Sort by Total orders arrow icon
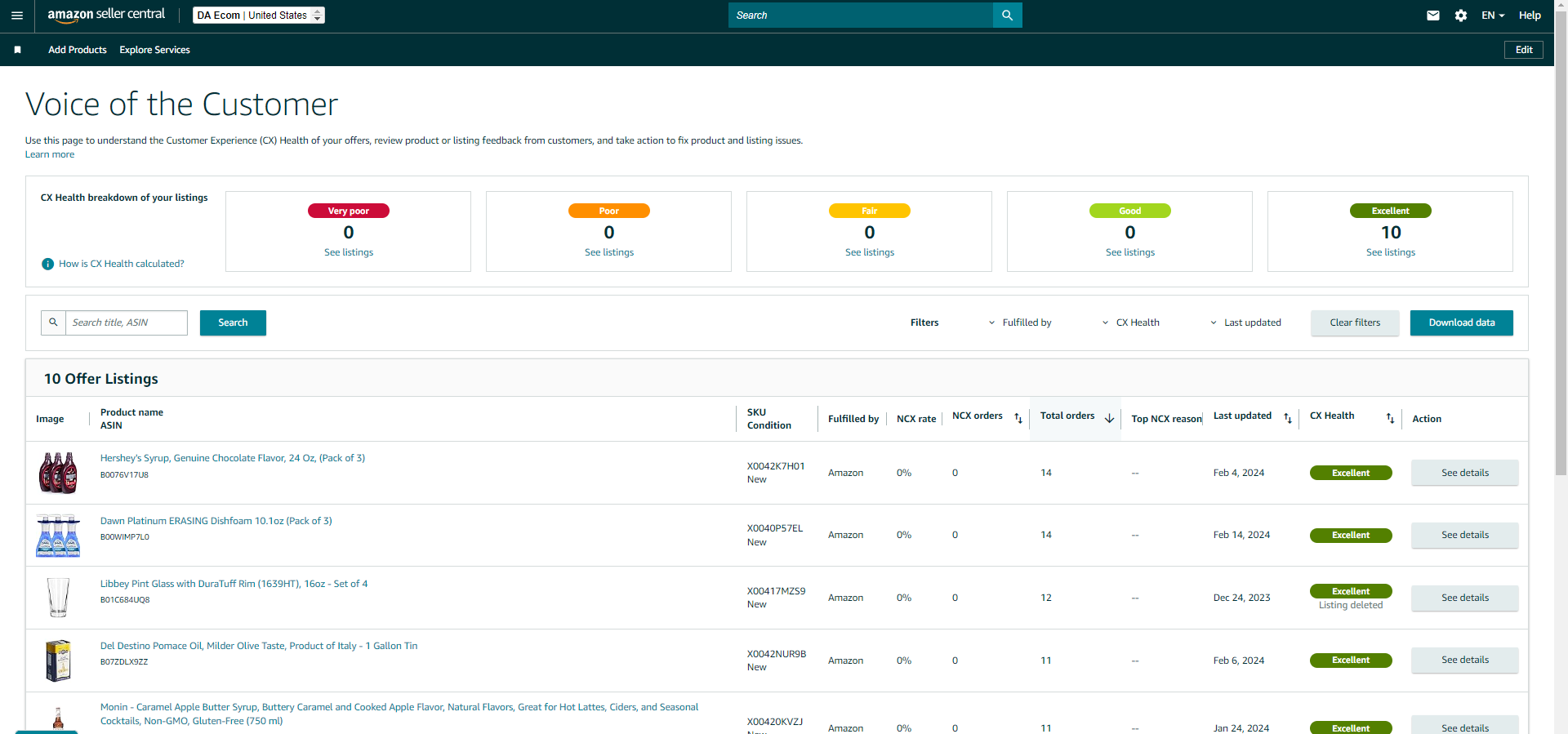Screen dimensions: 1568x734 click(1110, 419)
